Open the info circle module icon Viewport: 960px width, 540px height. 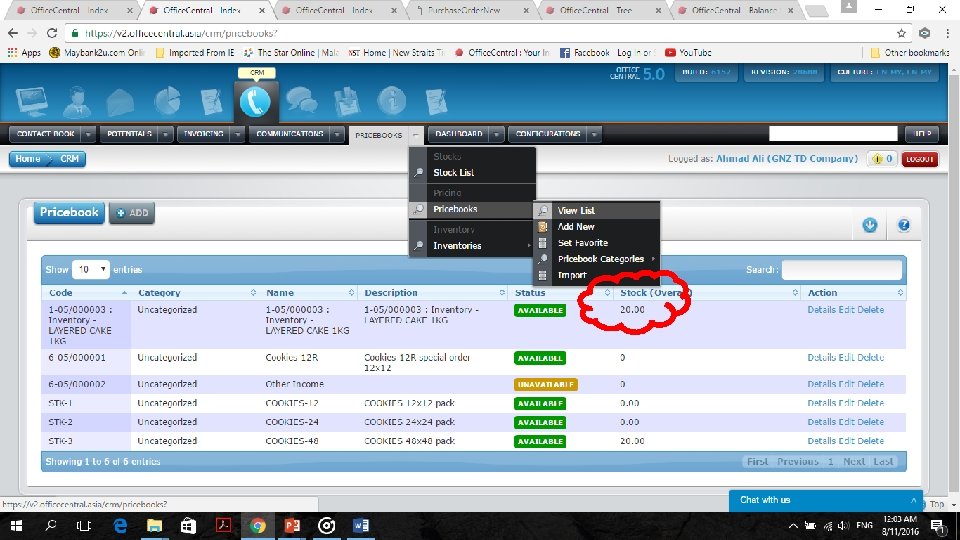click(392, 101)
